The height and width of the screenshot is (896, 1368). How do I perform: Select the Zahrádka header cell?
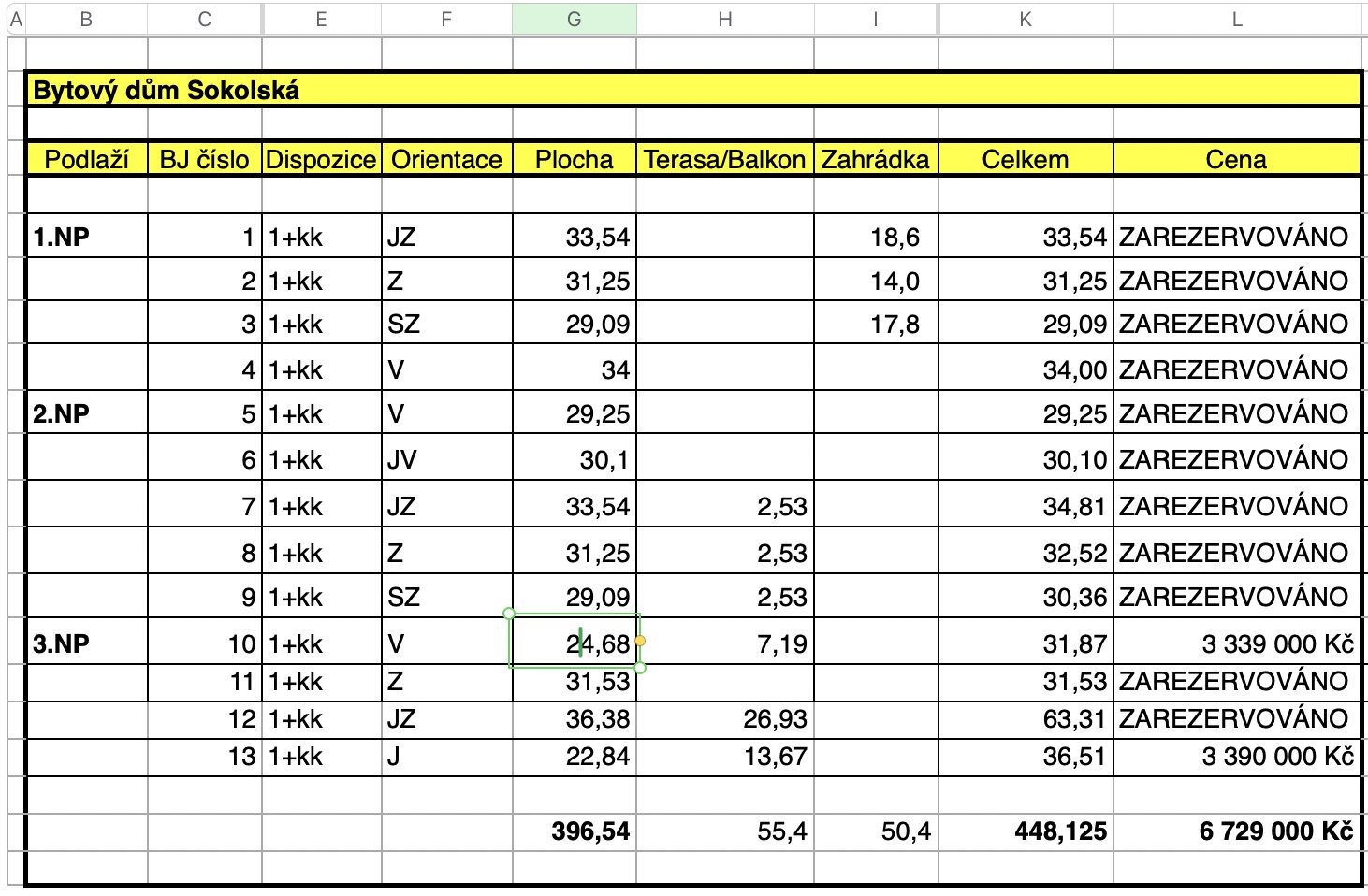tap(875, 160)
